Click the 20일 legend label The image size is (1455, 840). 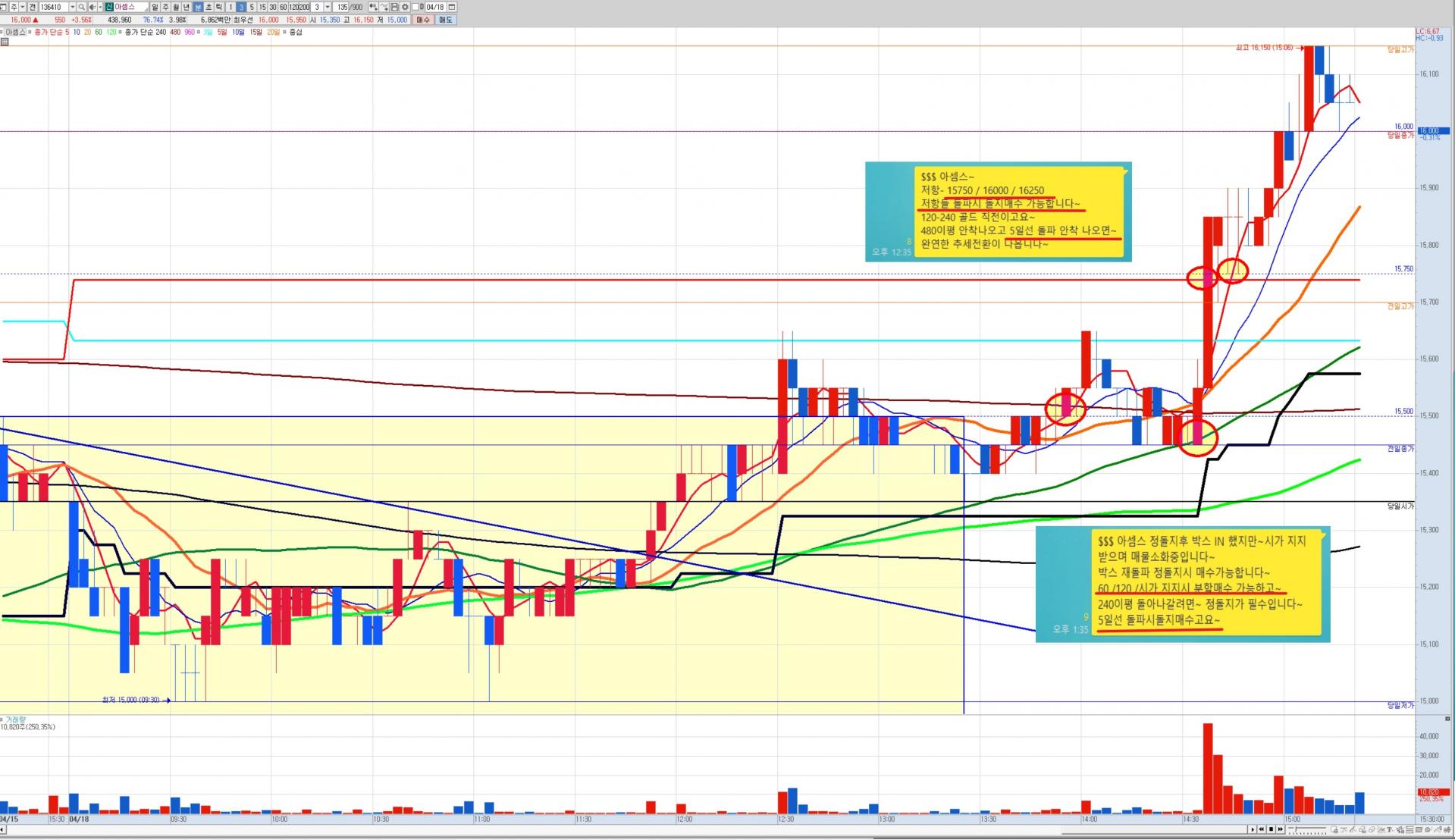273,32
